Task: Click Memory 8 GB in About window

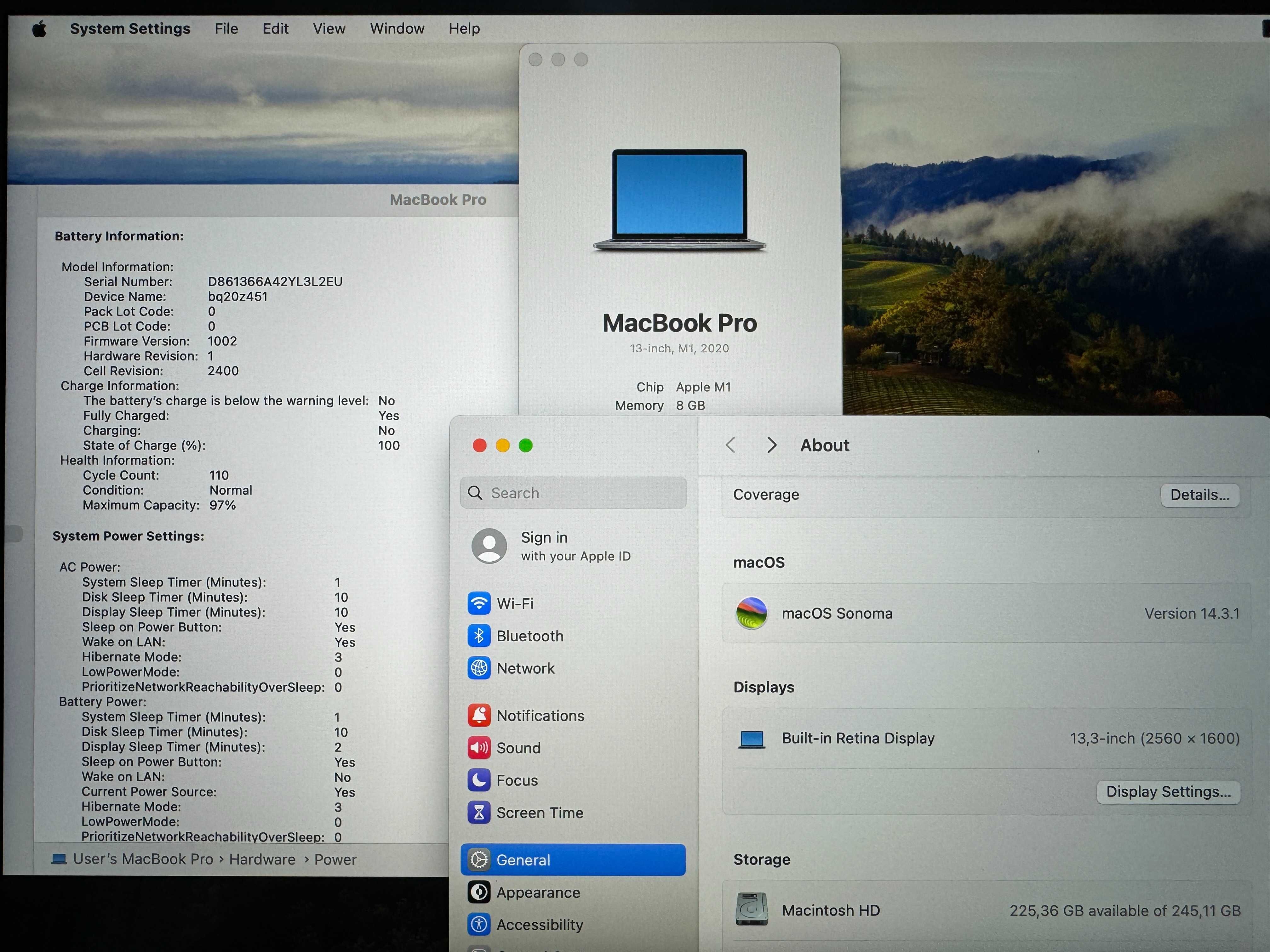Action: [660, 405]
